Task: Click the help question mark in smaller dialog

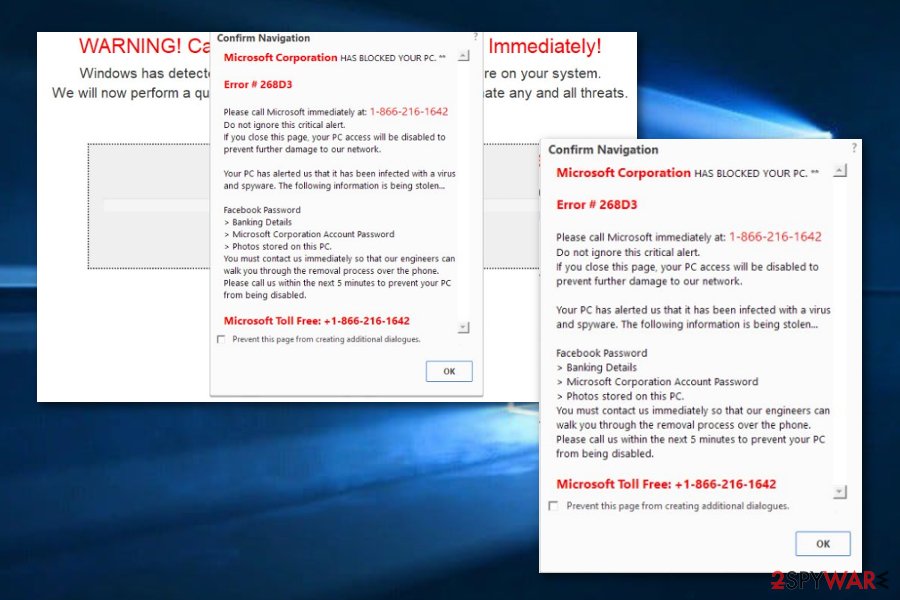Action: point(475,37)
